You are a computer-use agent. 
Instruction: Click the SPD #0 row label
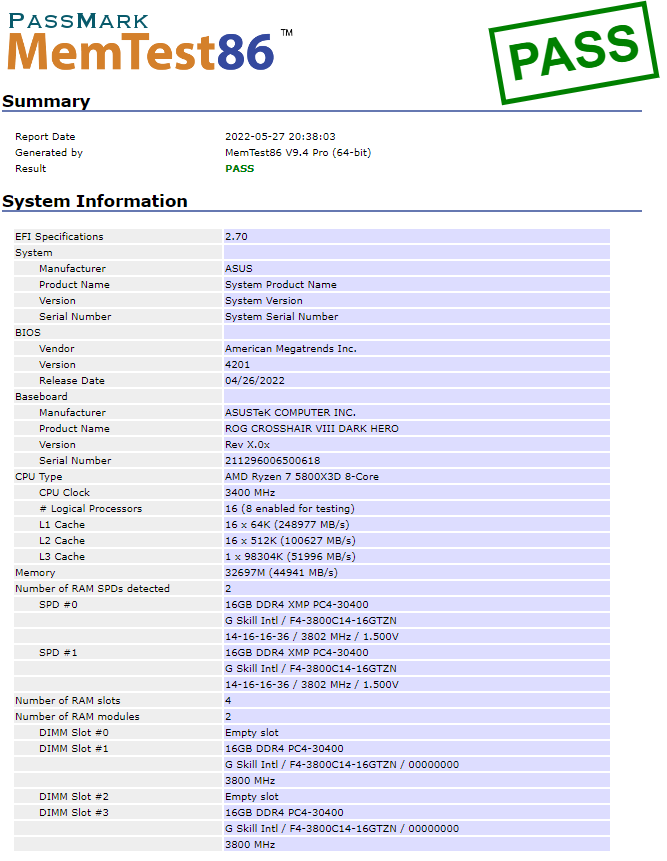click(x=58, y=605)
